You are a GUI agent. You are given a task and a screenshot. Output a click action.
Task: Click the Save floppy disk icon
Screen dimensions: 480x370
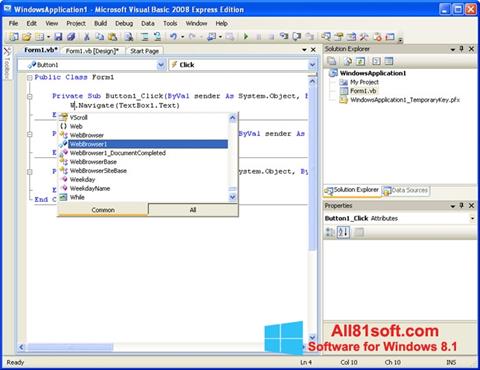(x=58, y=37)
